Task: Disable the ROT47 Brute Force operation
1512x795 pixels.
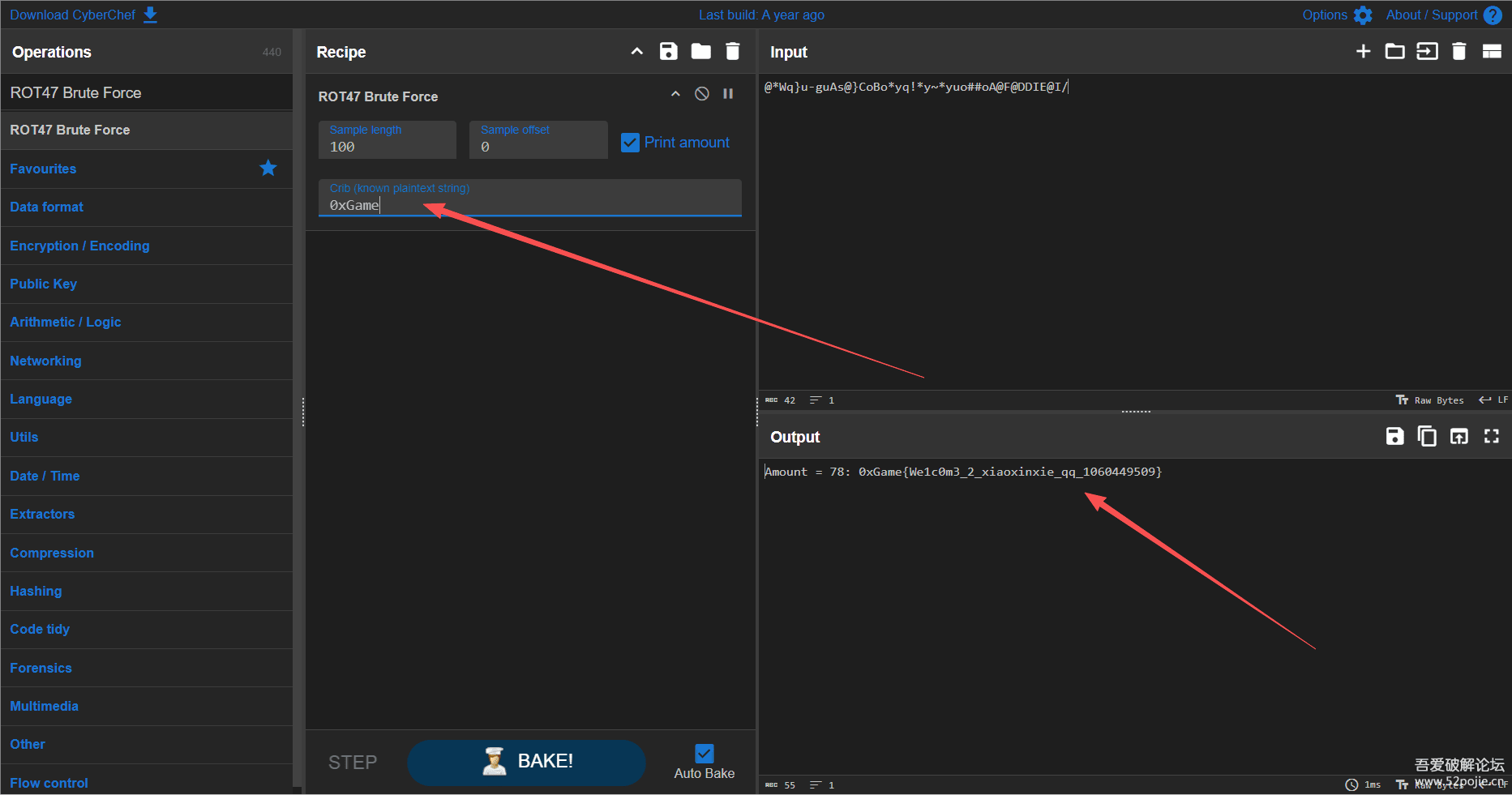Action: [x=702, y=94]
